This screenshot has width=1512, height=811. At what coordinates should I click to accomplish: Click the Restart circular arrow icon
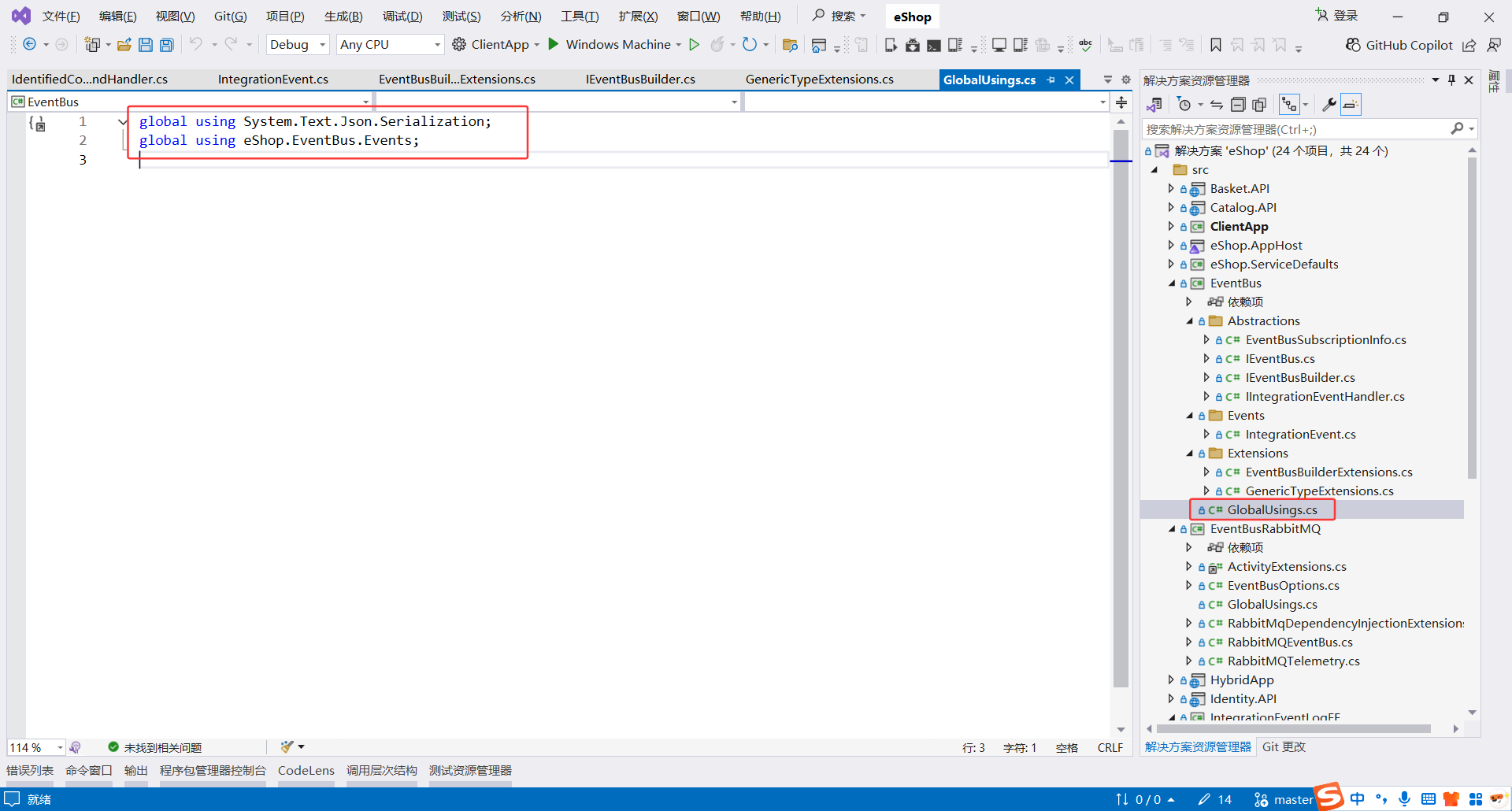click(749, 44)
